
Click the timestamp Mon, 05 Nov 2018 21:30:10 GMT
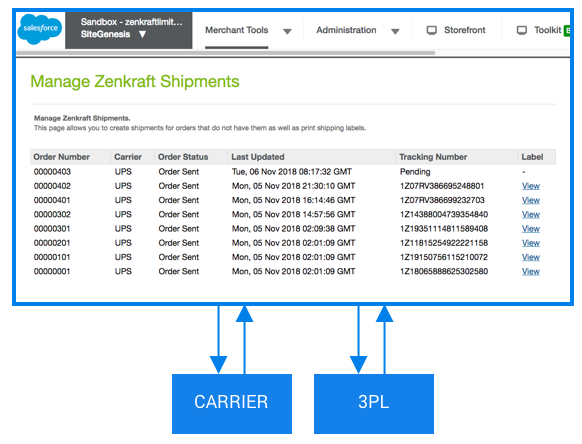[294, 186]
